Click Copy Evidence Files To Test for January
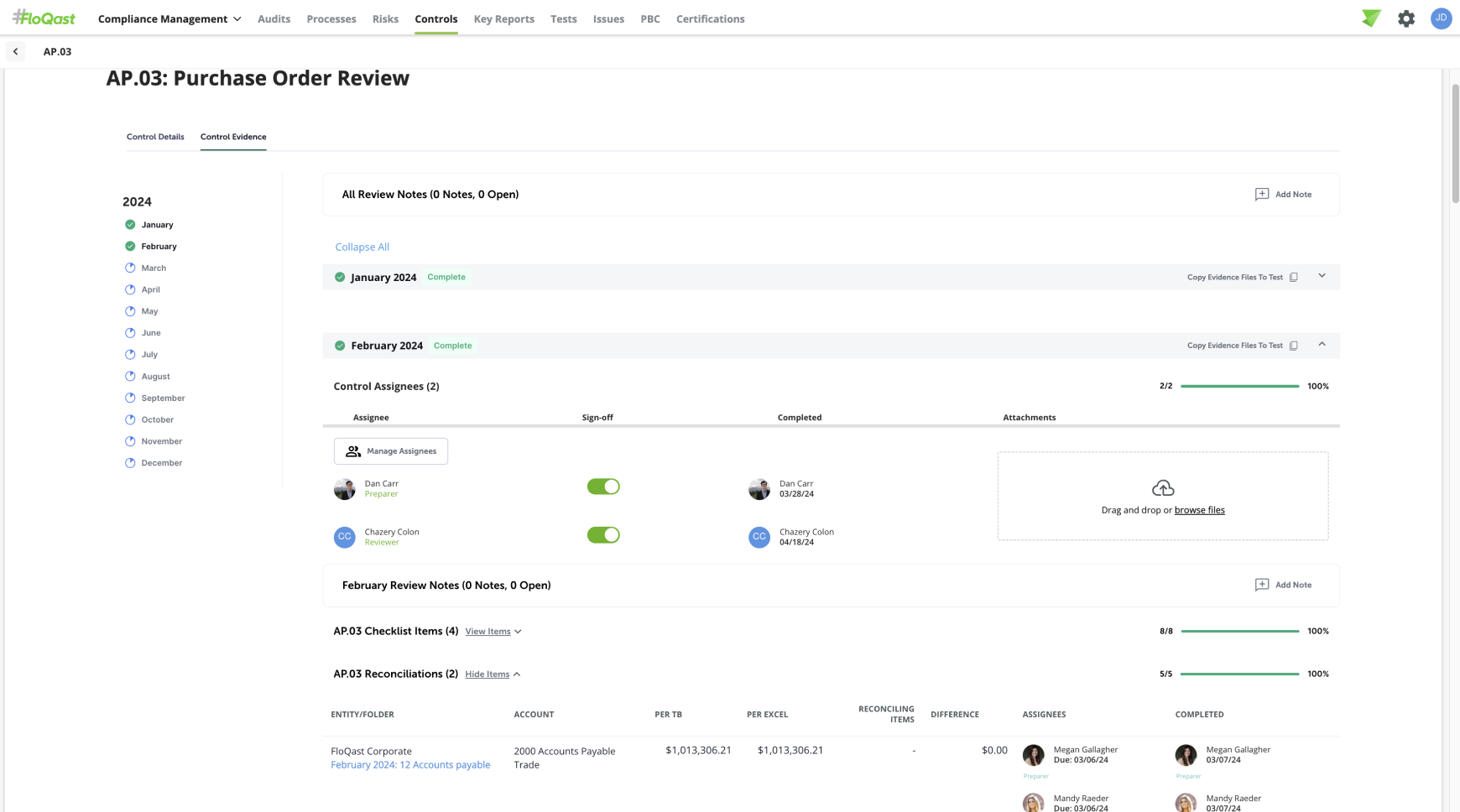The height and width of the screenshot is (812, 1460). coord(1234,278)
